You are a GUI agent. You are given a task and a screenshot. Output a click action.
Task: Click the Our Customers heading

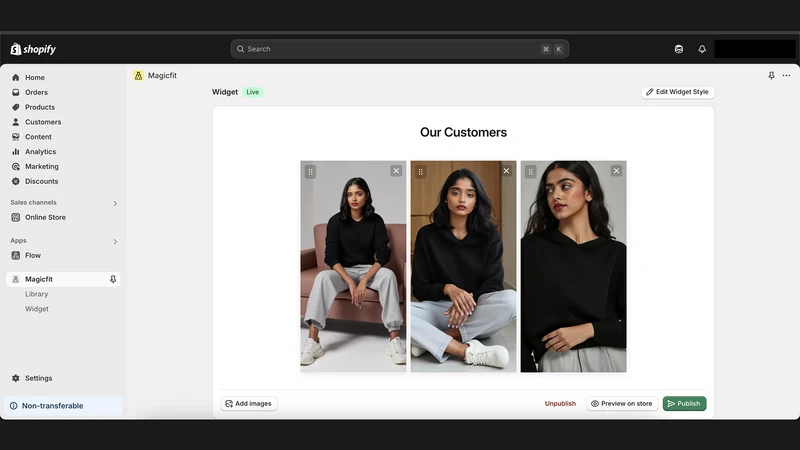[x=463, y=132]
